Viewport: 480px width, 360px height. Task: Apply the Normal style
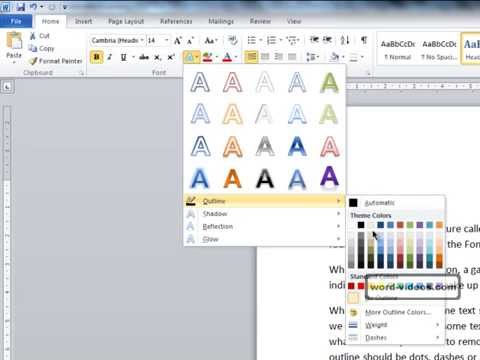pyautogui.click(x=398, y=50)
